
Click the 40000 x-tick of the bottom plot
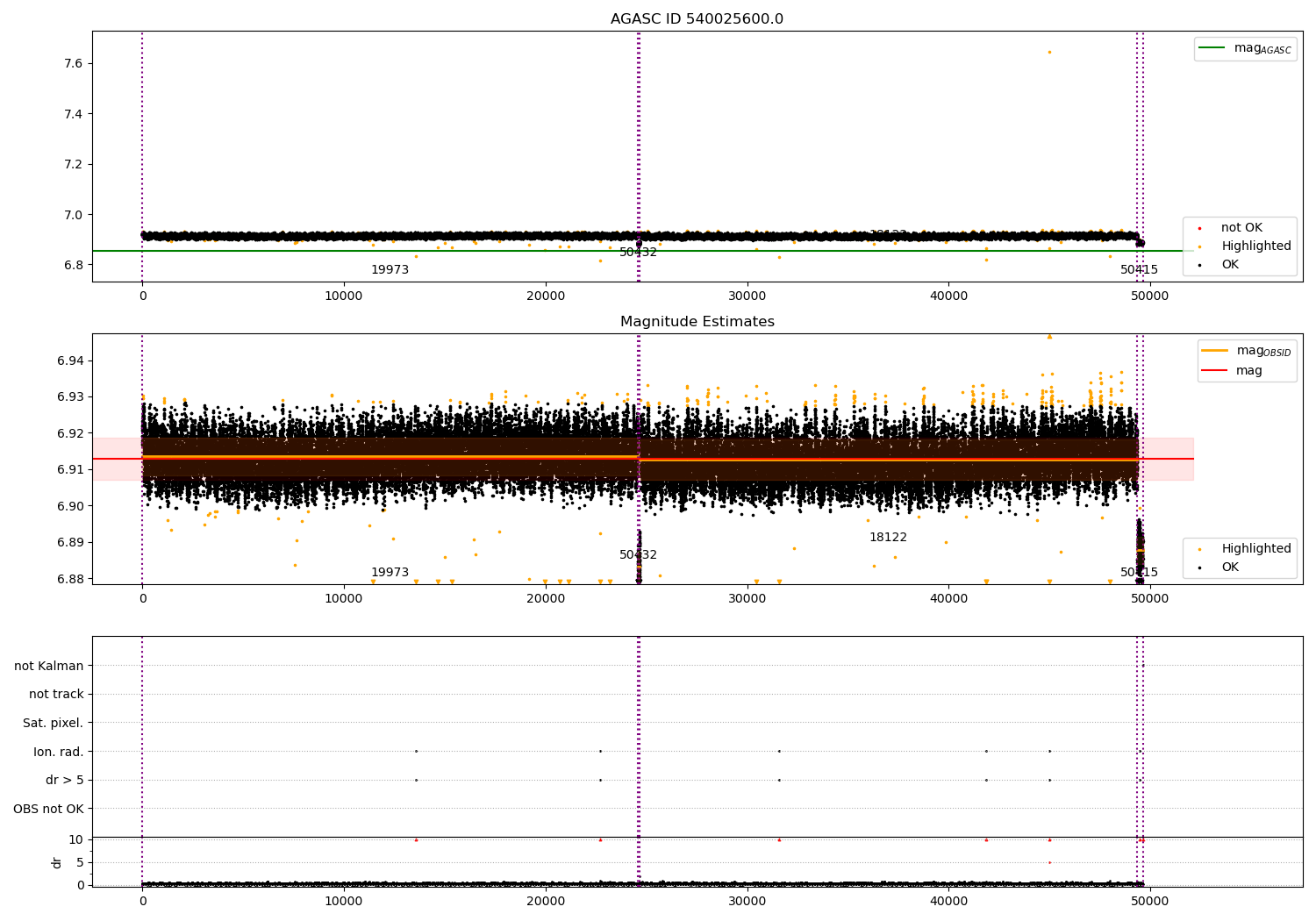click(x=948, y=902)
